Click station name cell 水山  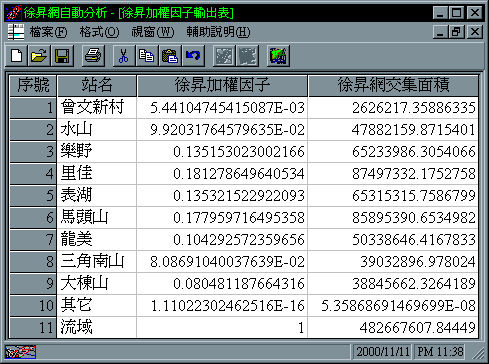[97, 130]
